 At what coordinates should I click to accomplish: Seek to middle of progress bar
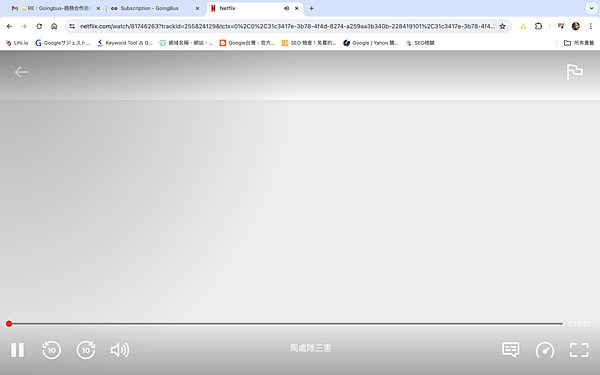coord(285,324)
